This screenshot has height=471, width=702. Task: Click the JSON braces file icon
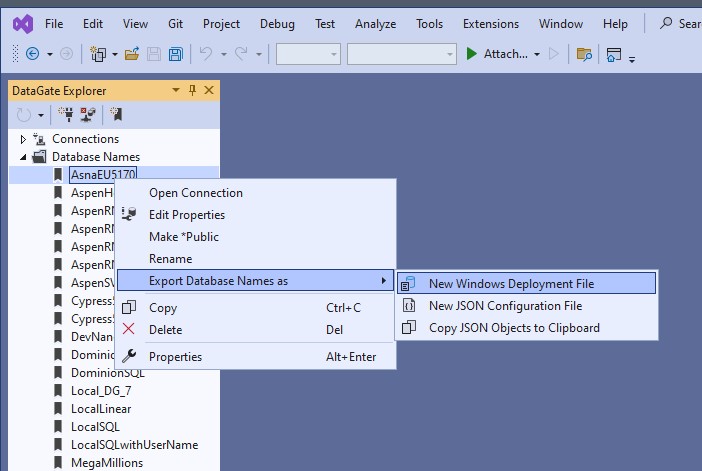[x=409, y=305]
